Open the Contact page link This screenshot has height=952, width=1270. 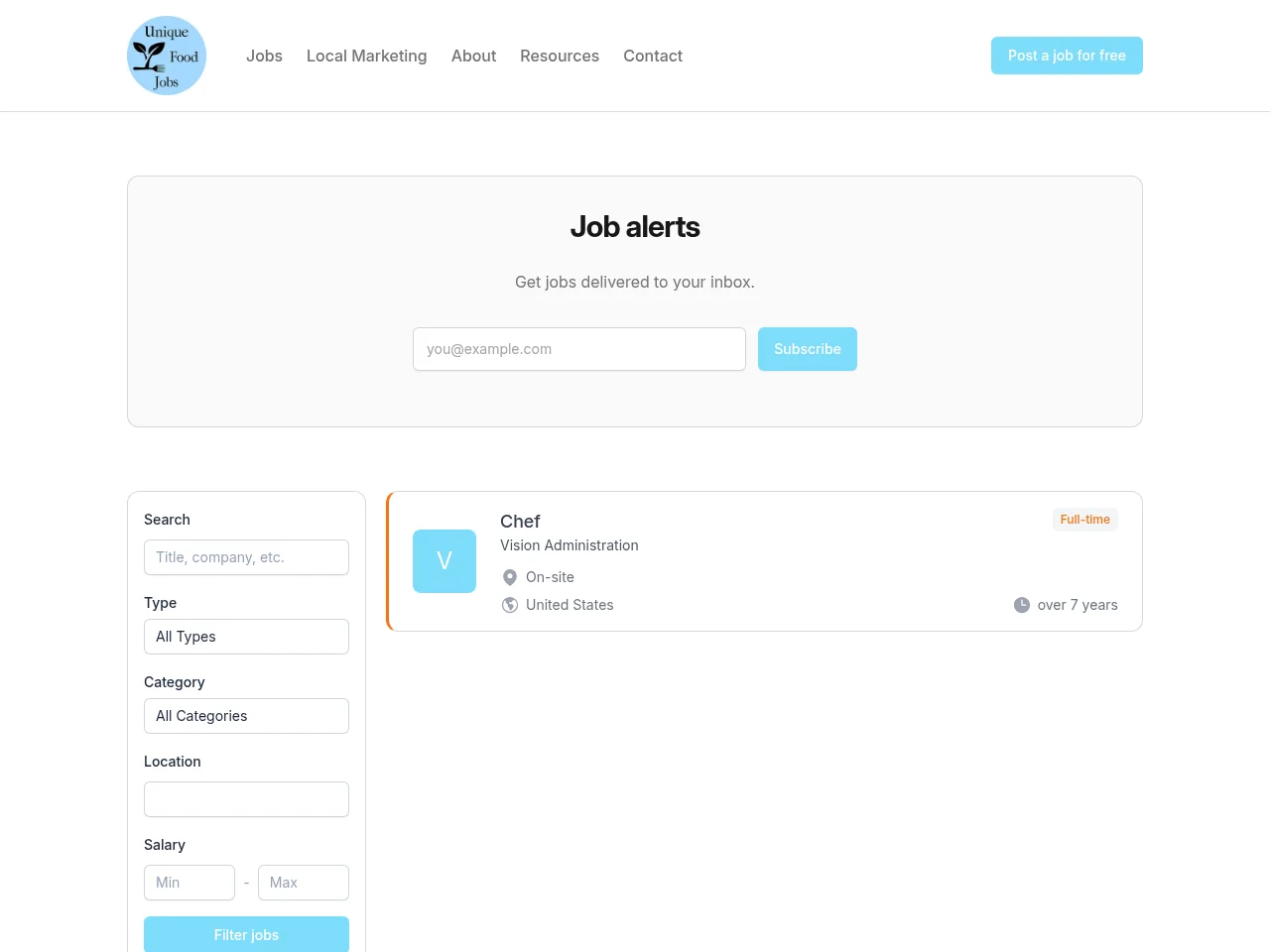click(653, 56)
